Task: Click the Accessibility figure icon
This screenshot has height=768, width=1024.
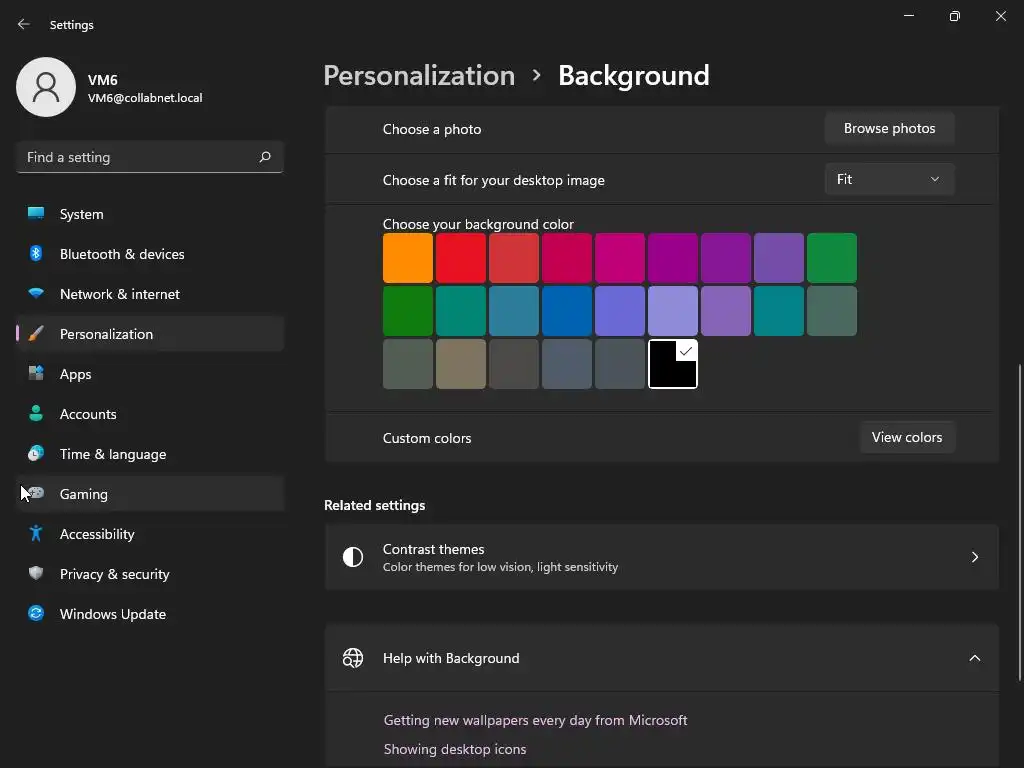Action: (36, 534)
